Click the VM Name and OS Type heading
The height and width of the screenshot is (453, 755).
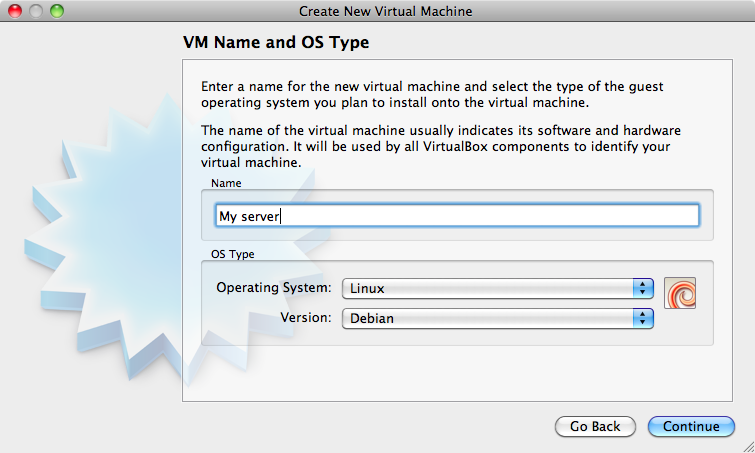point(276,43)
